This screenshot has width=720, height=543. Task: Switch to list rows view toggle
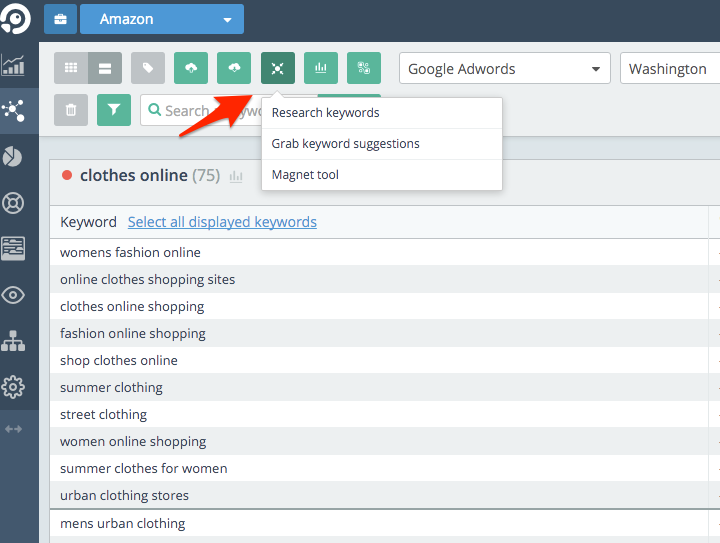click(105, 68)
